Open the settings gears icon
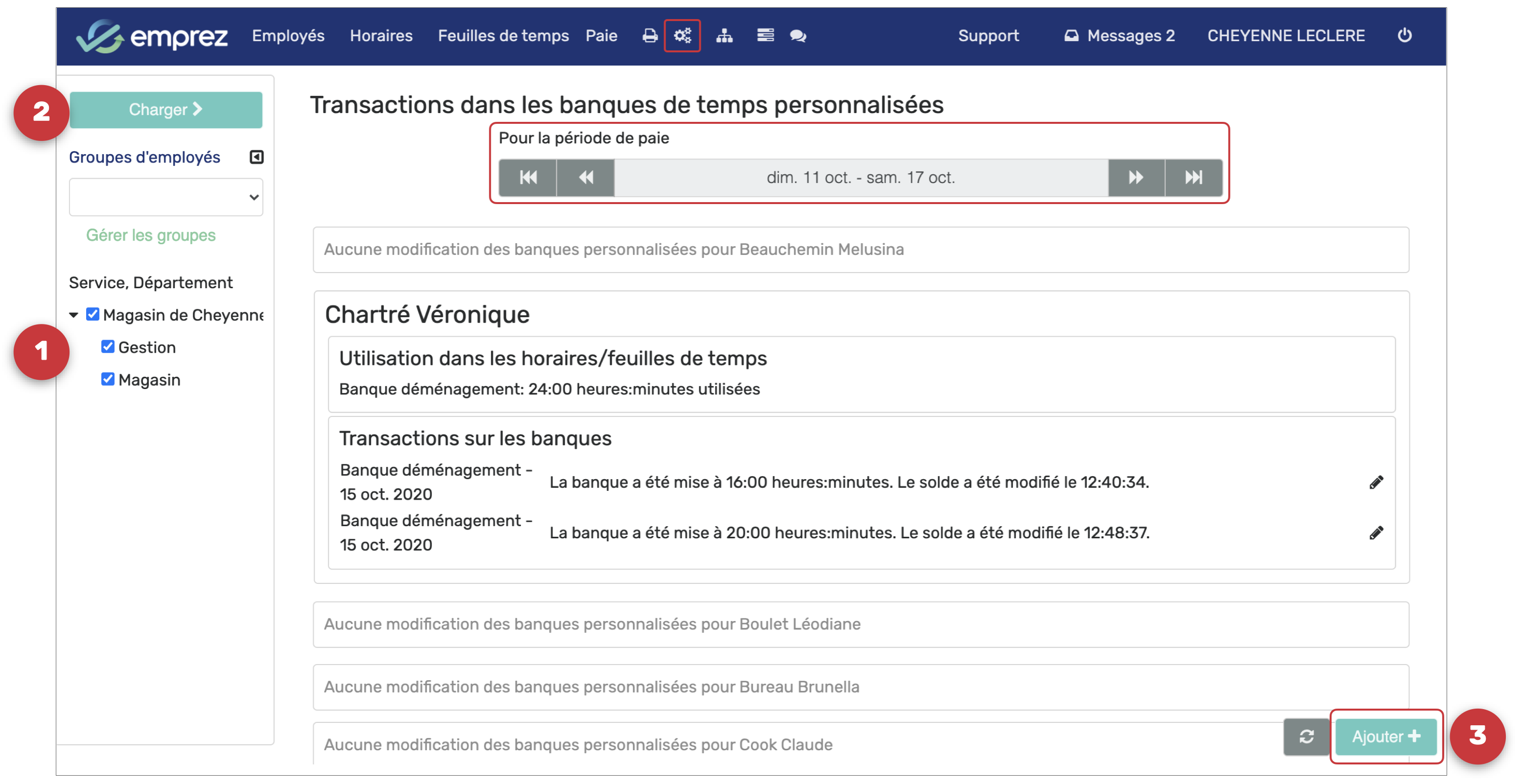The width and height of the screenshot is (1523, 784). [x=682, y=36]
